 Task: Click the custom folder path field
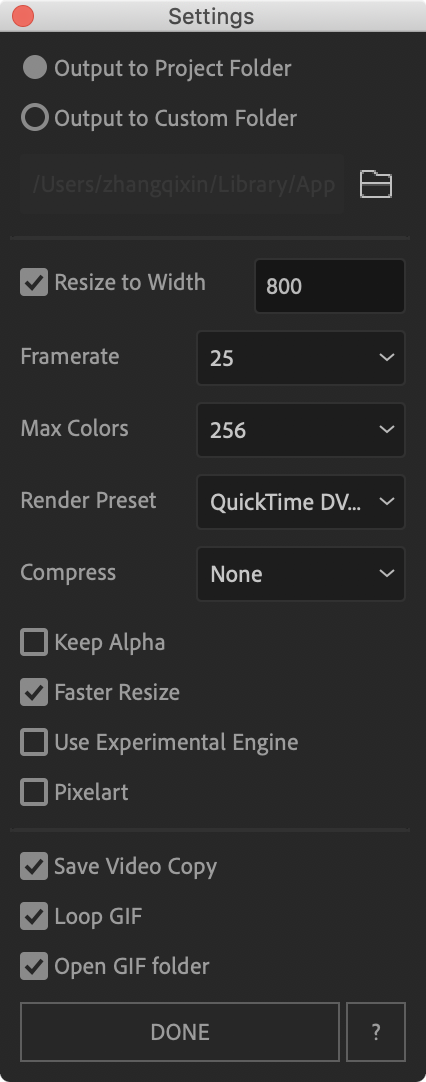(x=182, y=184)
